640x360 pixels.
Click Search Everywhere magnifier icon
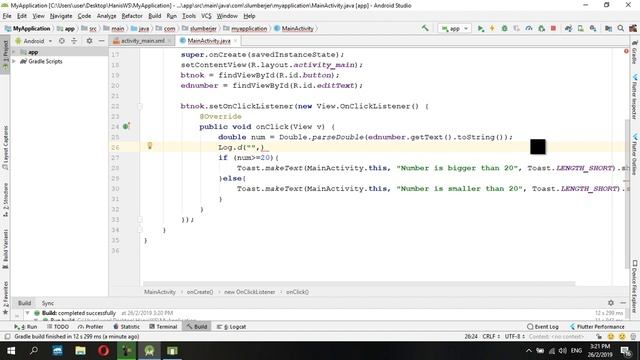(x=620, y=28)
